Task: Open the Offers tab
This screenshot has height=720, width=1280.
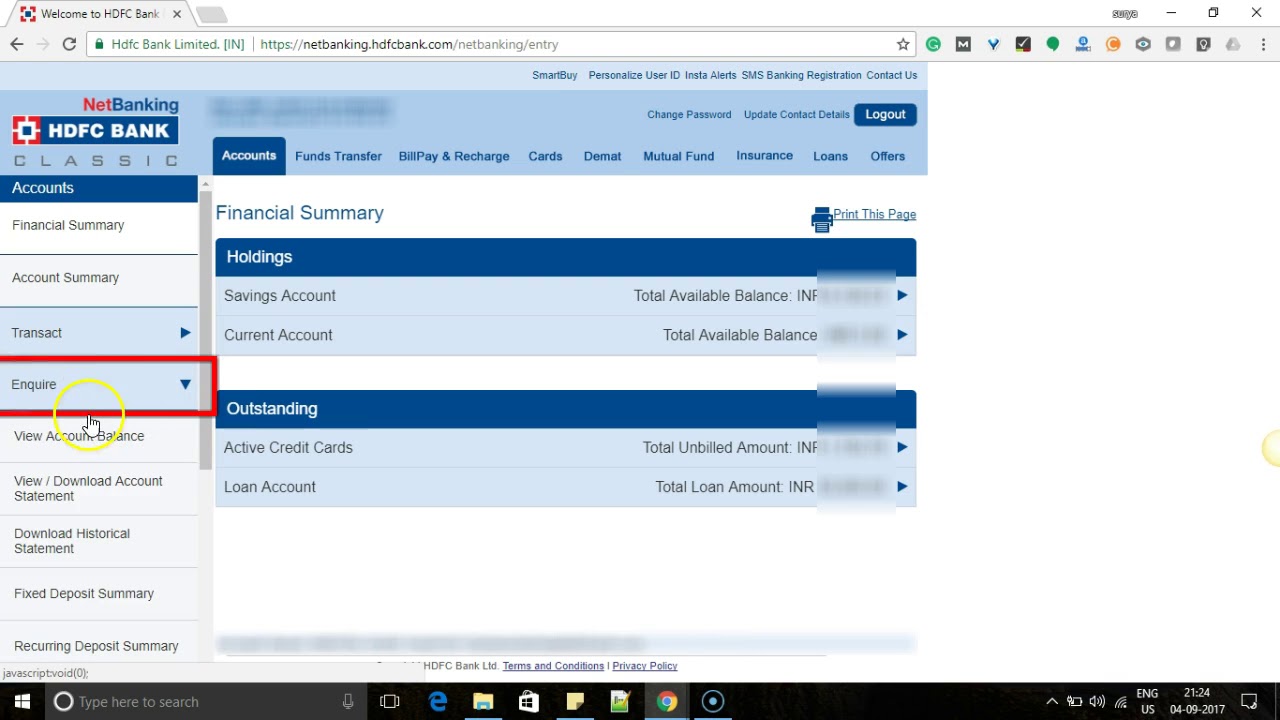Action: click(x=887, y=156)
